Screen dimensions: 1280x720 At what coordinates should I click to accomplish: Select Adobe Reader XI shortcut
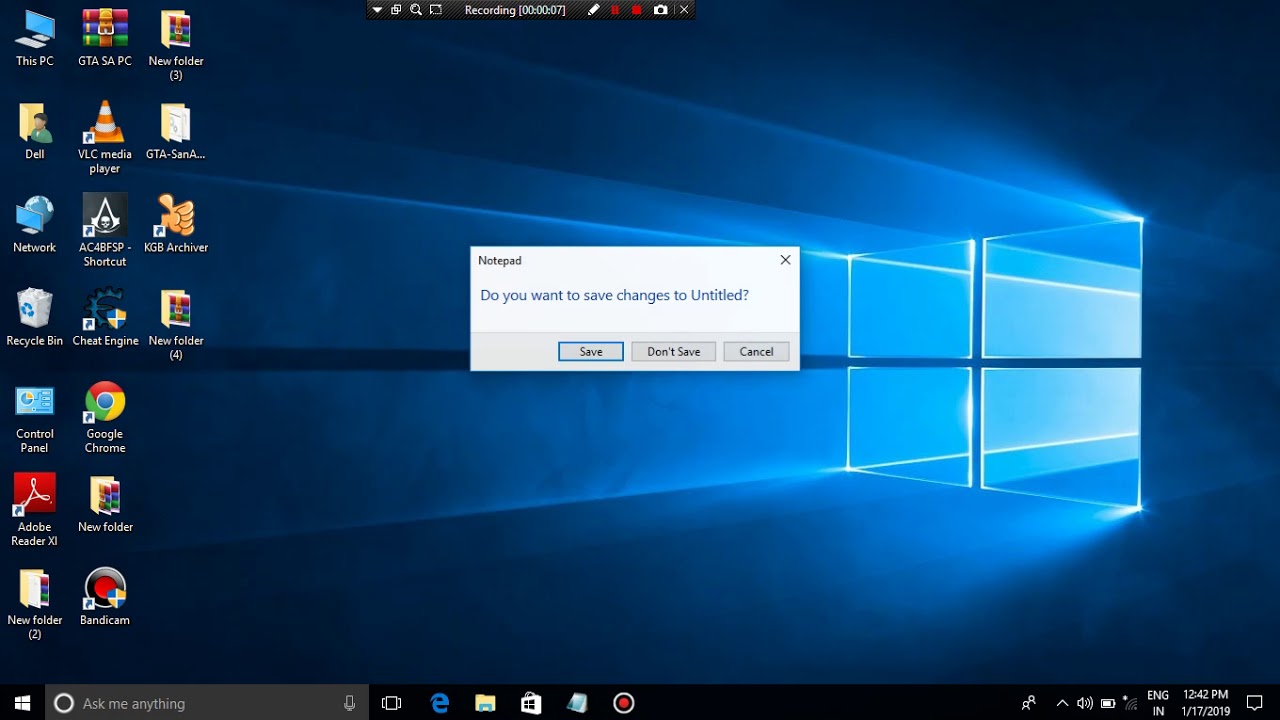(35, 510)
